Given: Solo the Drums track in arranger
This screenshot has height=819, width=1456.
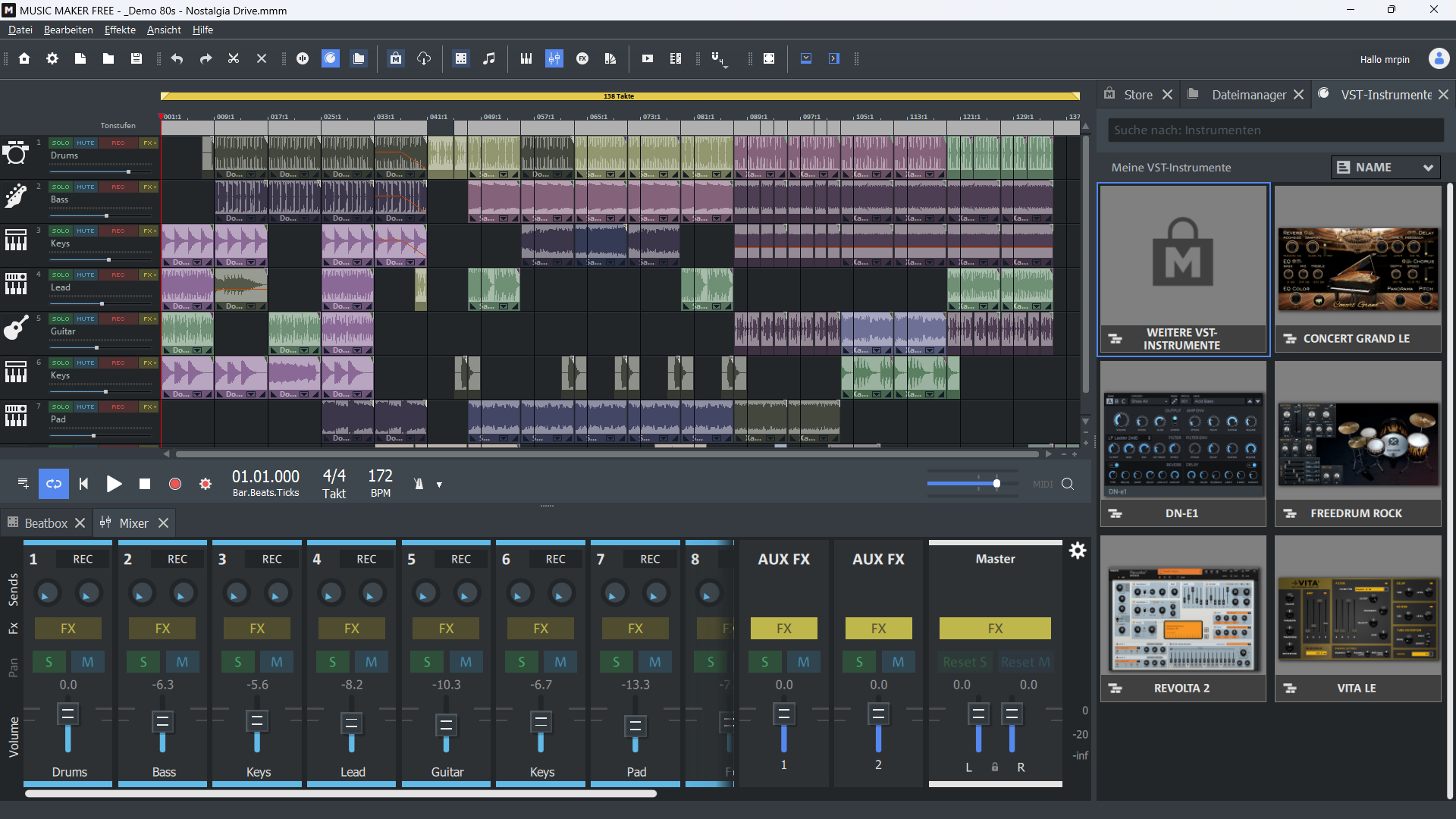Looking at the screenshot, I should pos(61,143).
